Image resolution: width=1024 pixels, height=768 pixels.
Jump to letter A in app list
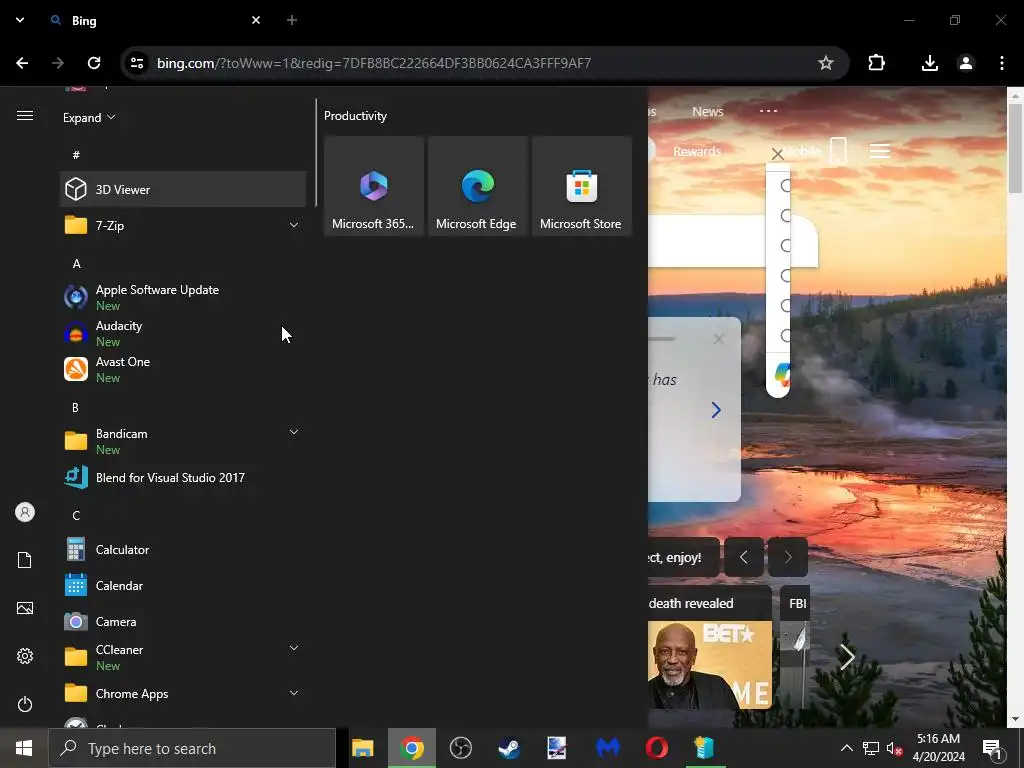click(76, 264)
